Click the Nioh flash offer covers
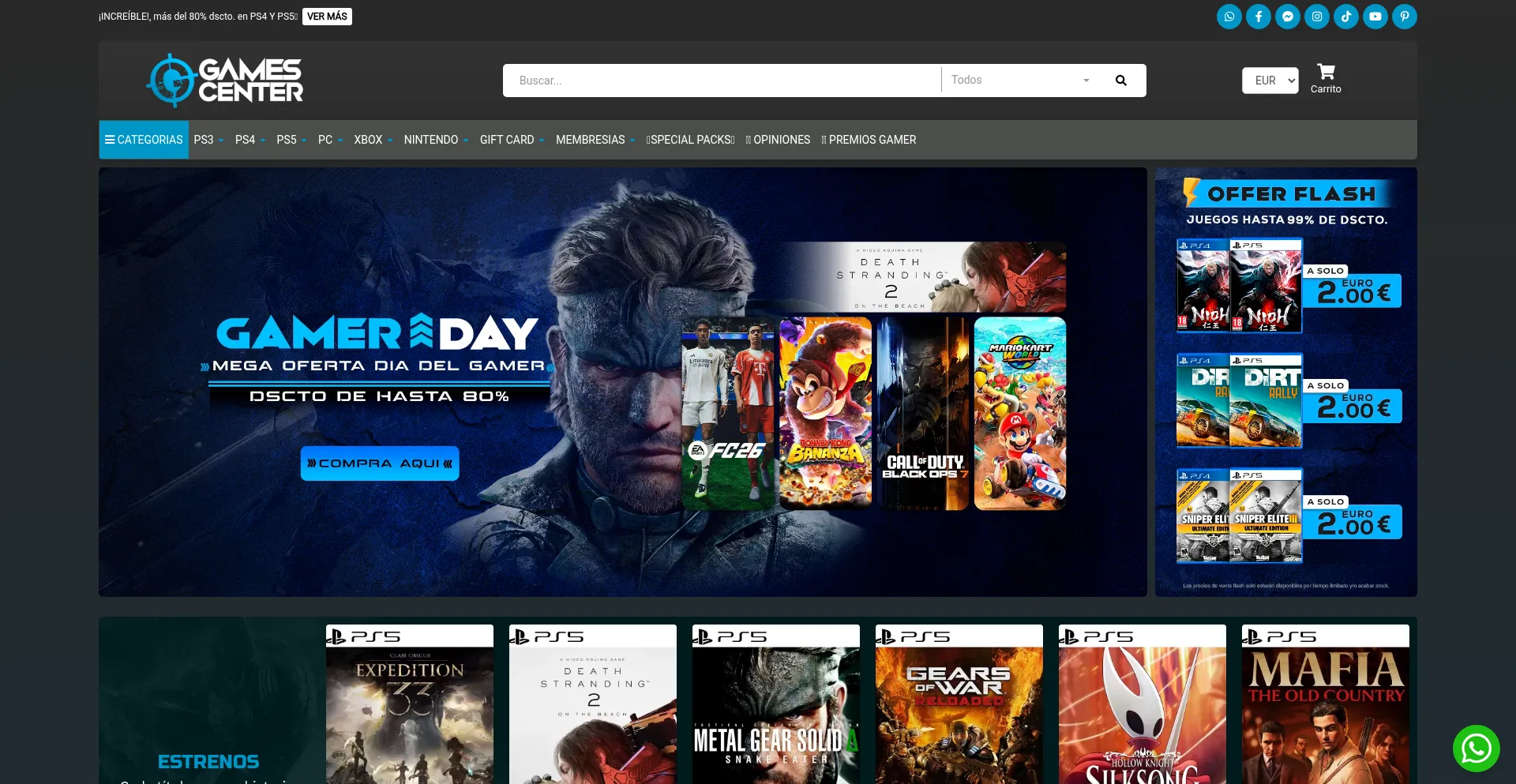Viewport: 1516px width, 784px height. [x=1239, y=286]
